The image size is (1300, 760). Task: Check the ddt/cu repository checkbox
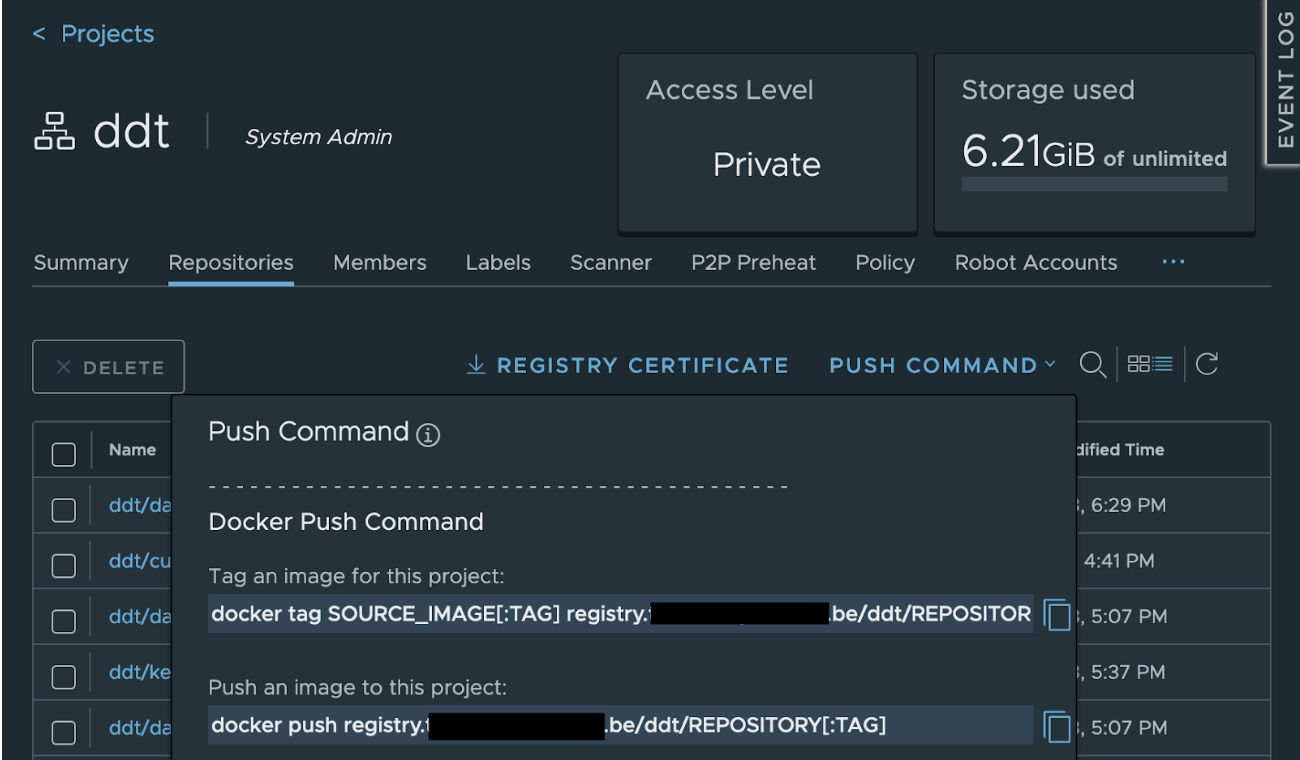coord(63,564)
